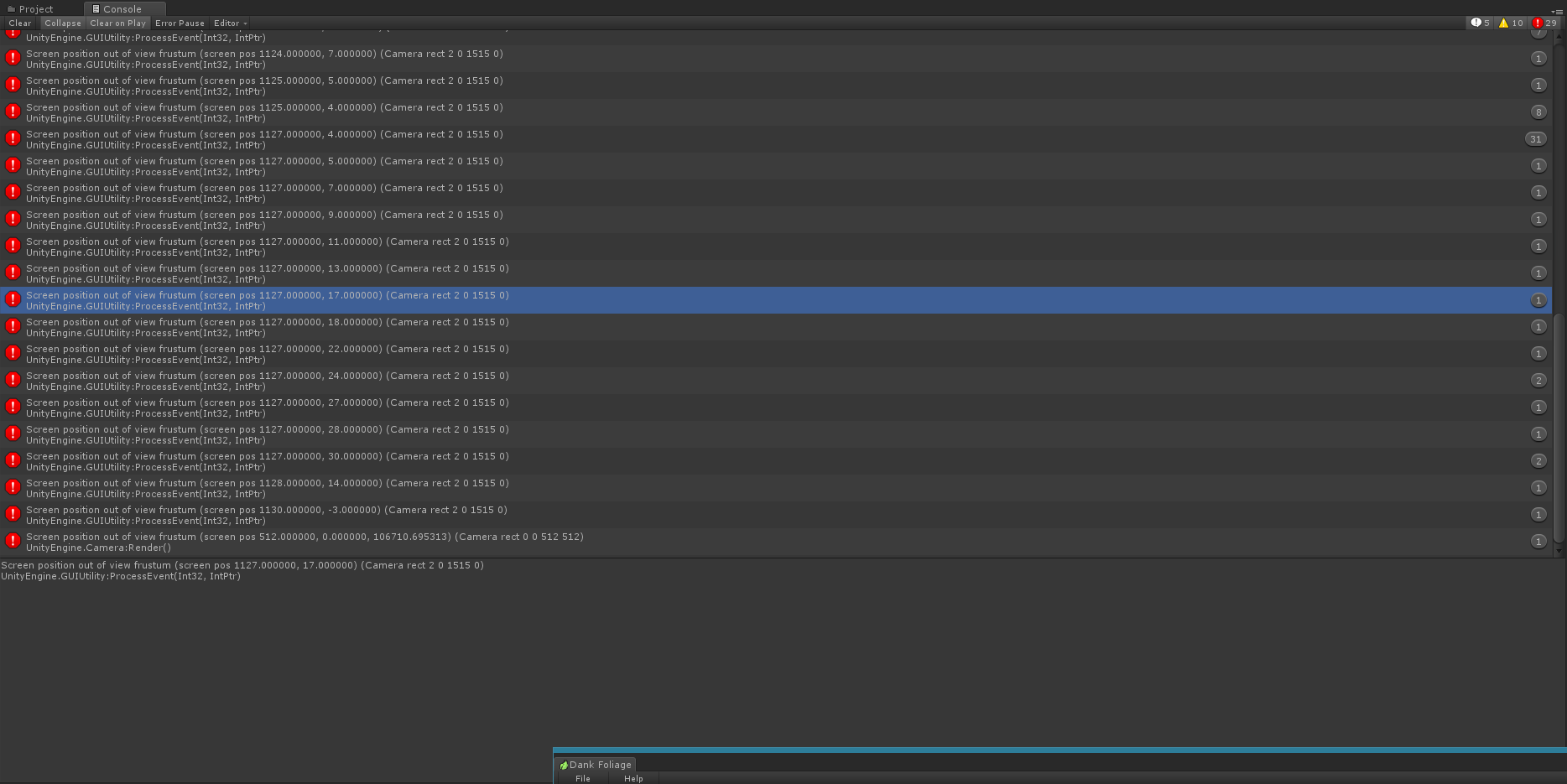Open Help menu in Dank Foliage window
Image resolution: width=1567 pixels, height=784 pixels.
(x=633, y=778)
